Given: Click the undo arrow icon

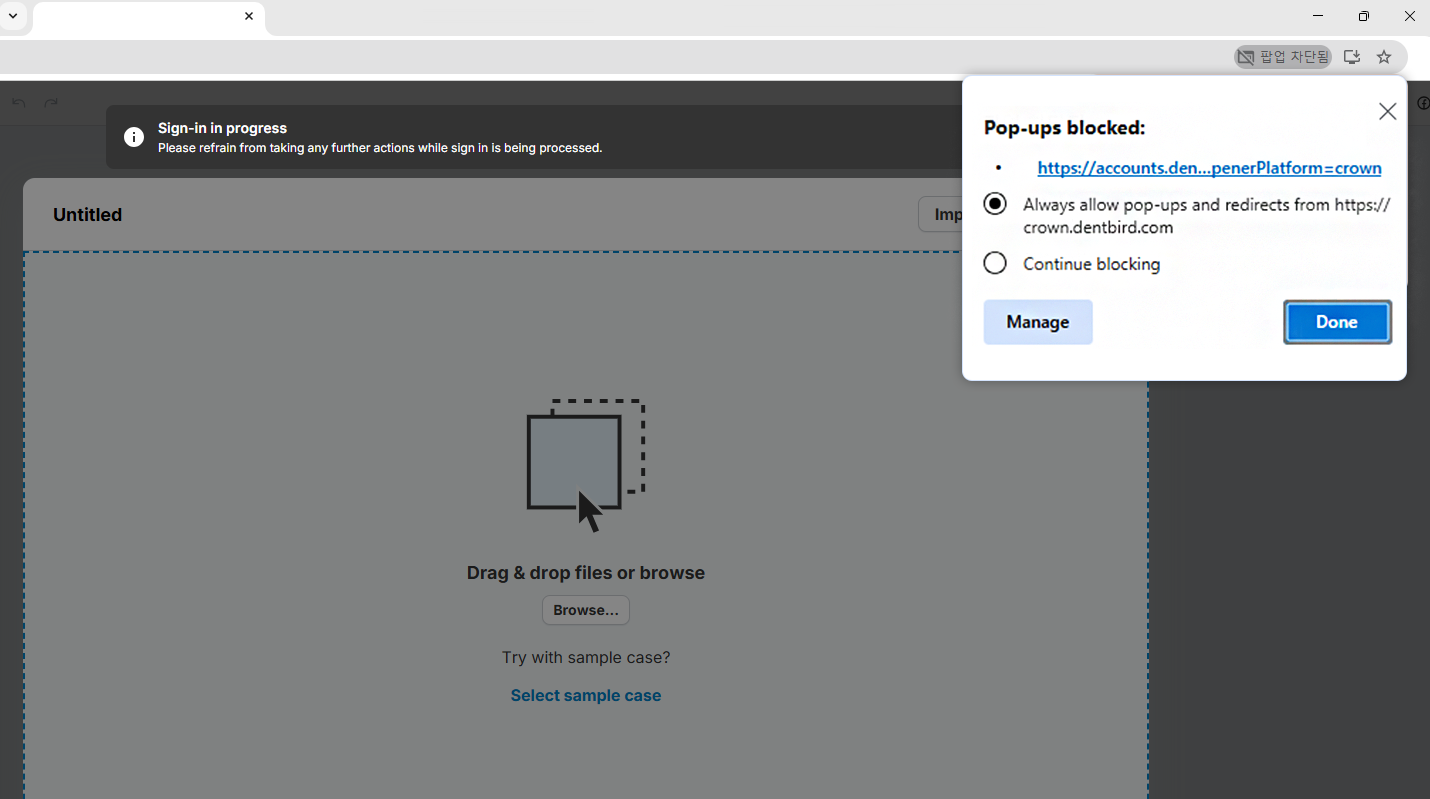Looking at the screenshot, I should point(19,102).
